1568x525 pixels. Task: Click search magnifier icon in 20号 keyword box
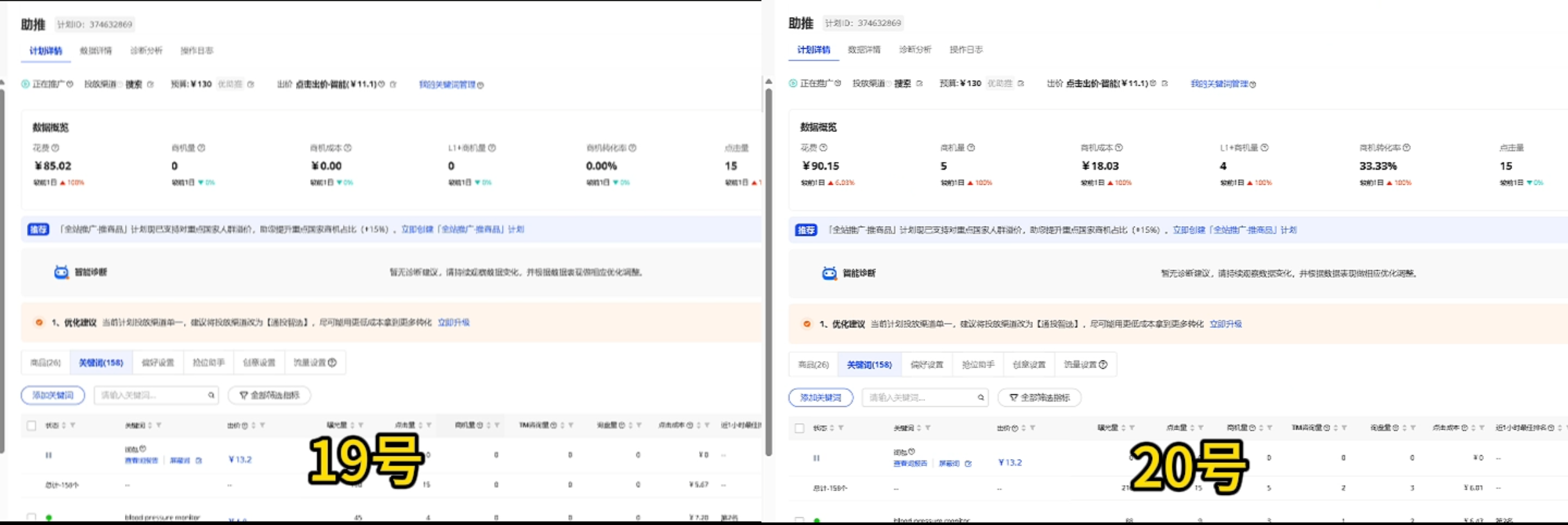pyautogui.click(x=980, y=398)
